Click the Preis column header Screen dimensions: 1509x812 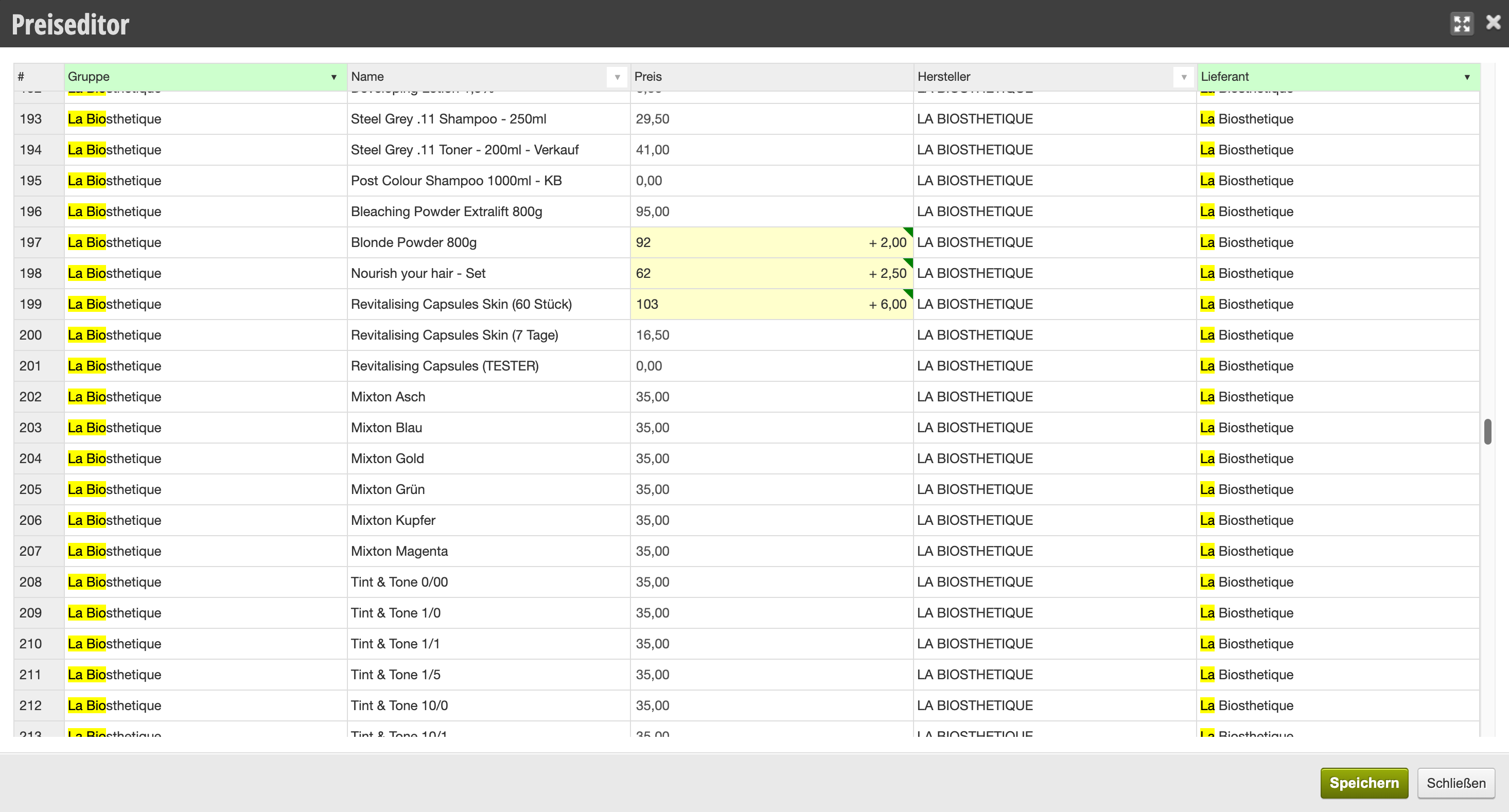[x=771, y=77]
